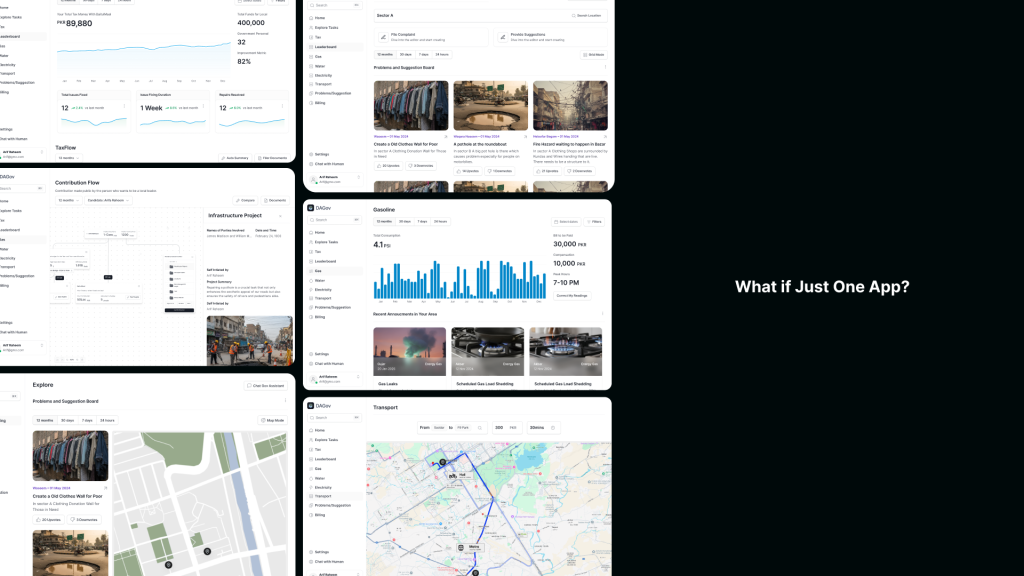Click the Gas sidebar icon in Gasoline panel
The image size is (1024, 576).
click(310, 271)
